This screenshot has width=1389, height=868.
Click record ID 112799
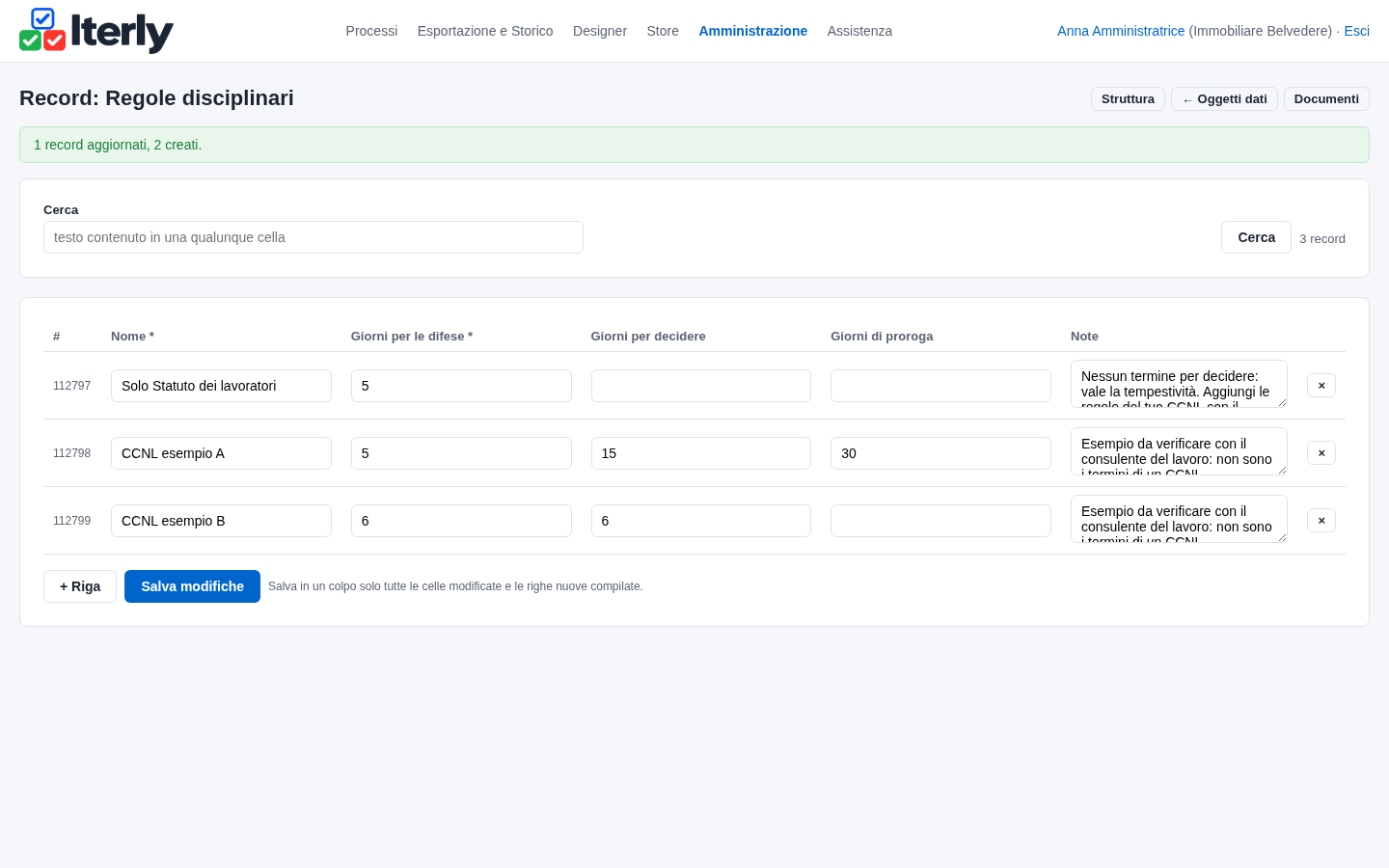tap(71, 521)
